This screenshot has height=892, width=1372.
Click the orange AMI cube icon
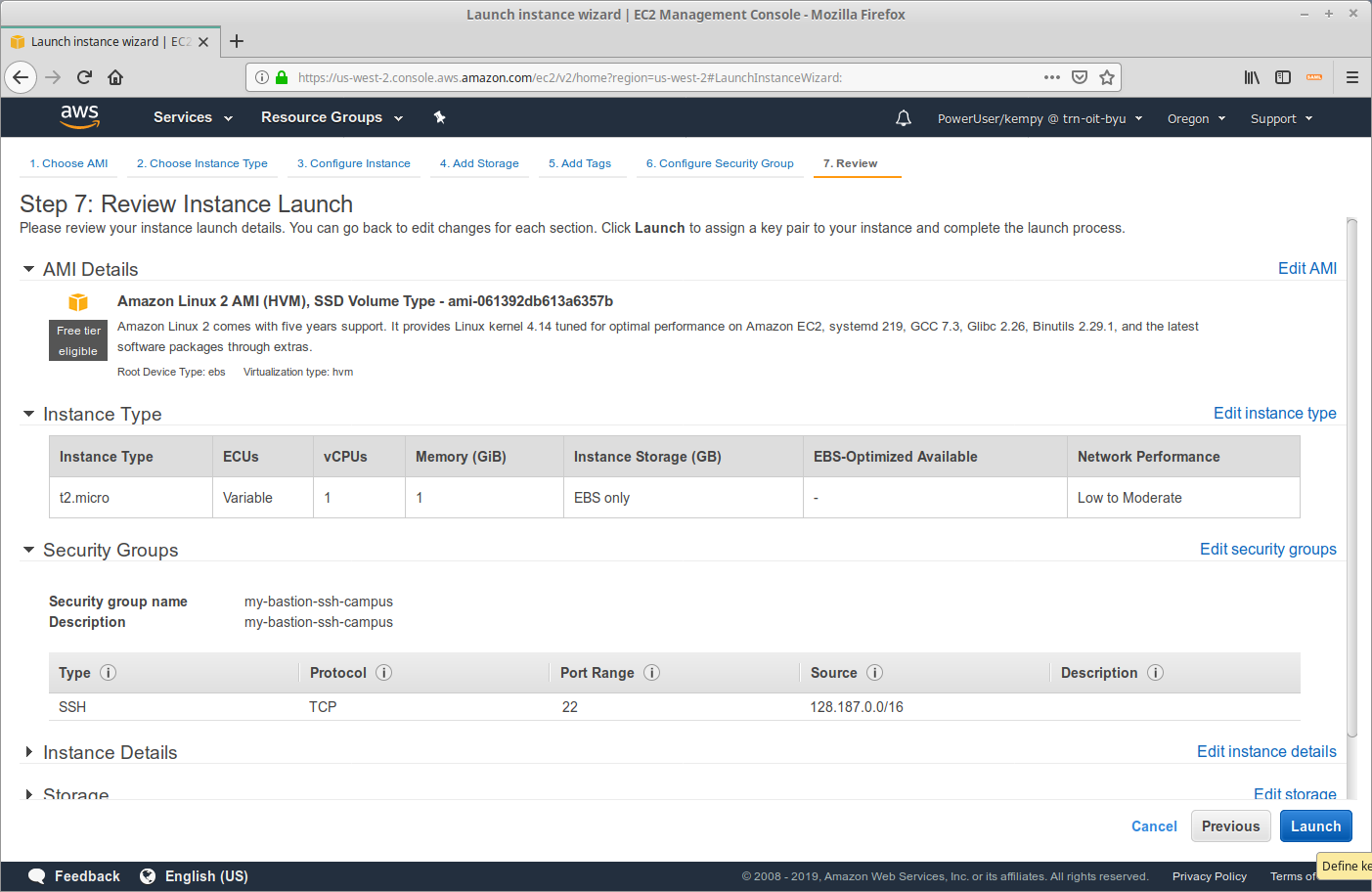click(x=78, y=302)
